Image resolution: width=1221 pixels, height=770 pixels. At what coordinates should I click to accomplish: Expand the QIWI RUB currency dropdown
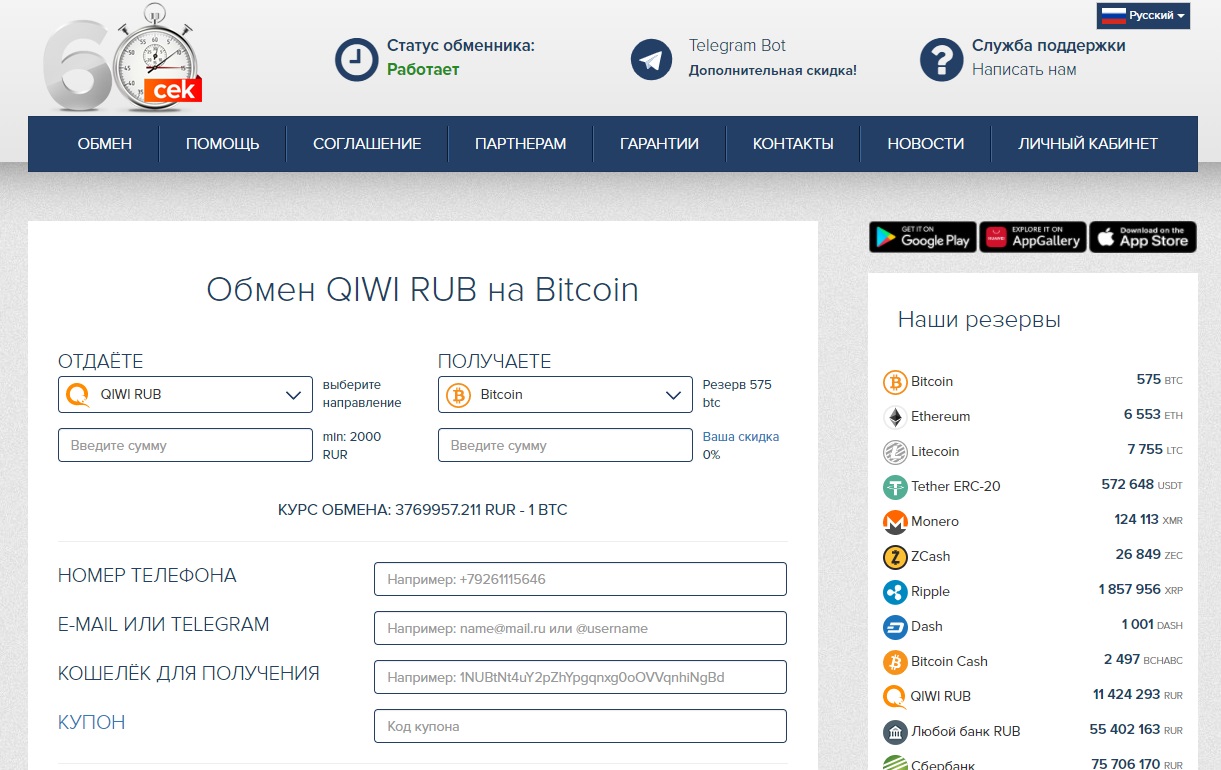[185, 395]
